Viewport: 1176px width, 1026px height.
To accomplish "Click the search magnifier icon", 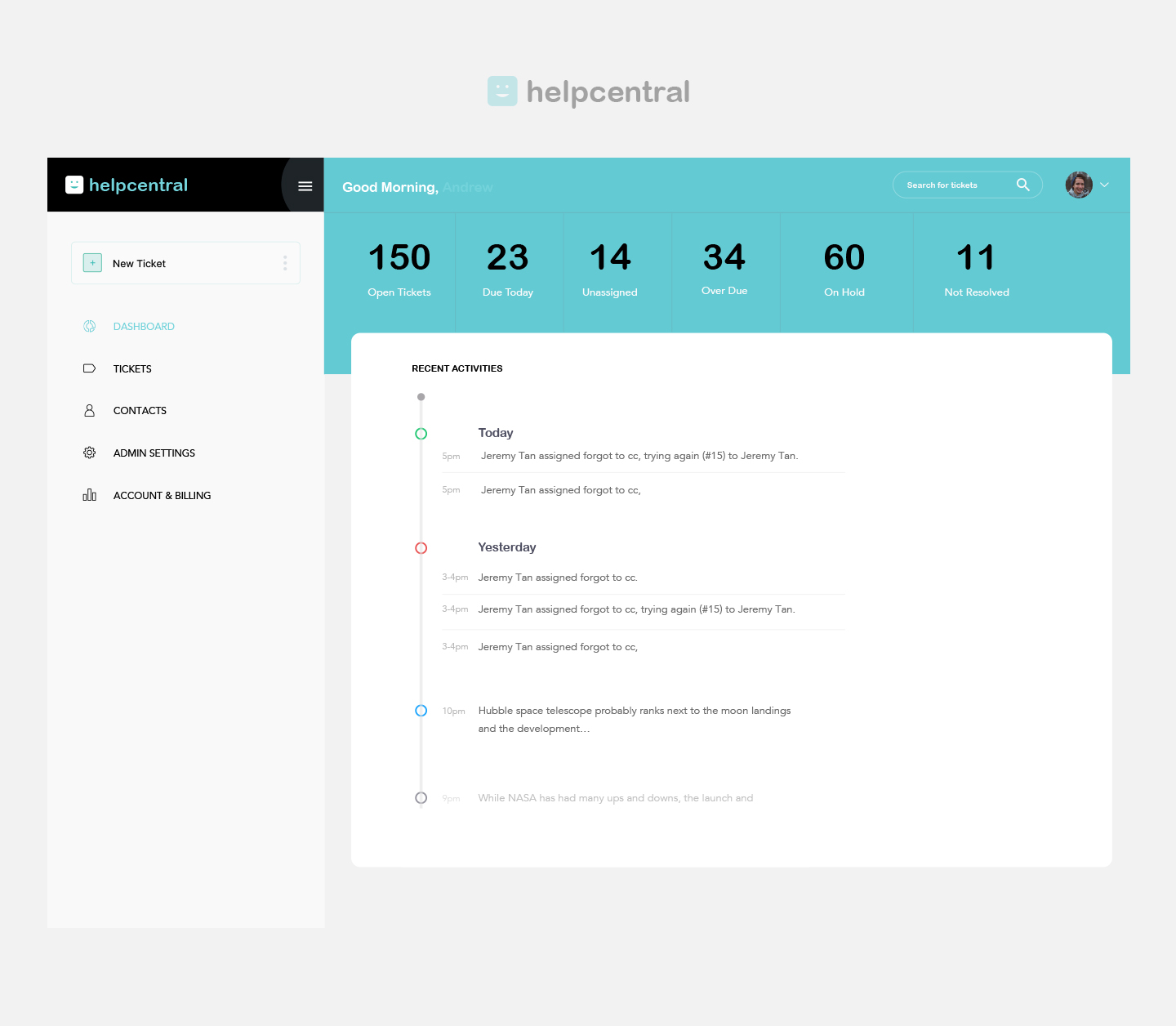I will [1023, 185].
